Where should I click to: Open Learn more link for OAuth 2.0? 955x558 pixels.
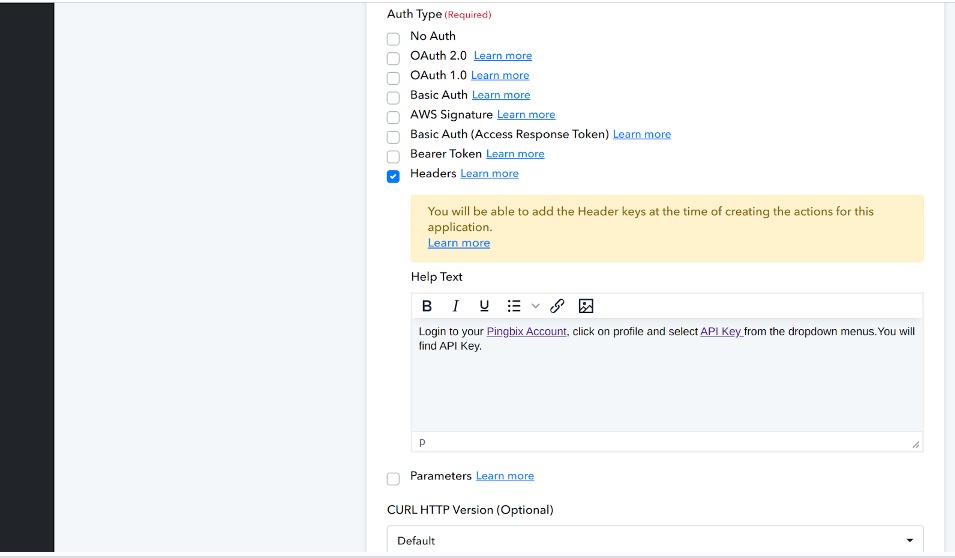(x=502, y=55)
